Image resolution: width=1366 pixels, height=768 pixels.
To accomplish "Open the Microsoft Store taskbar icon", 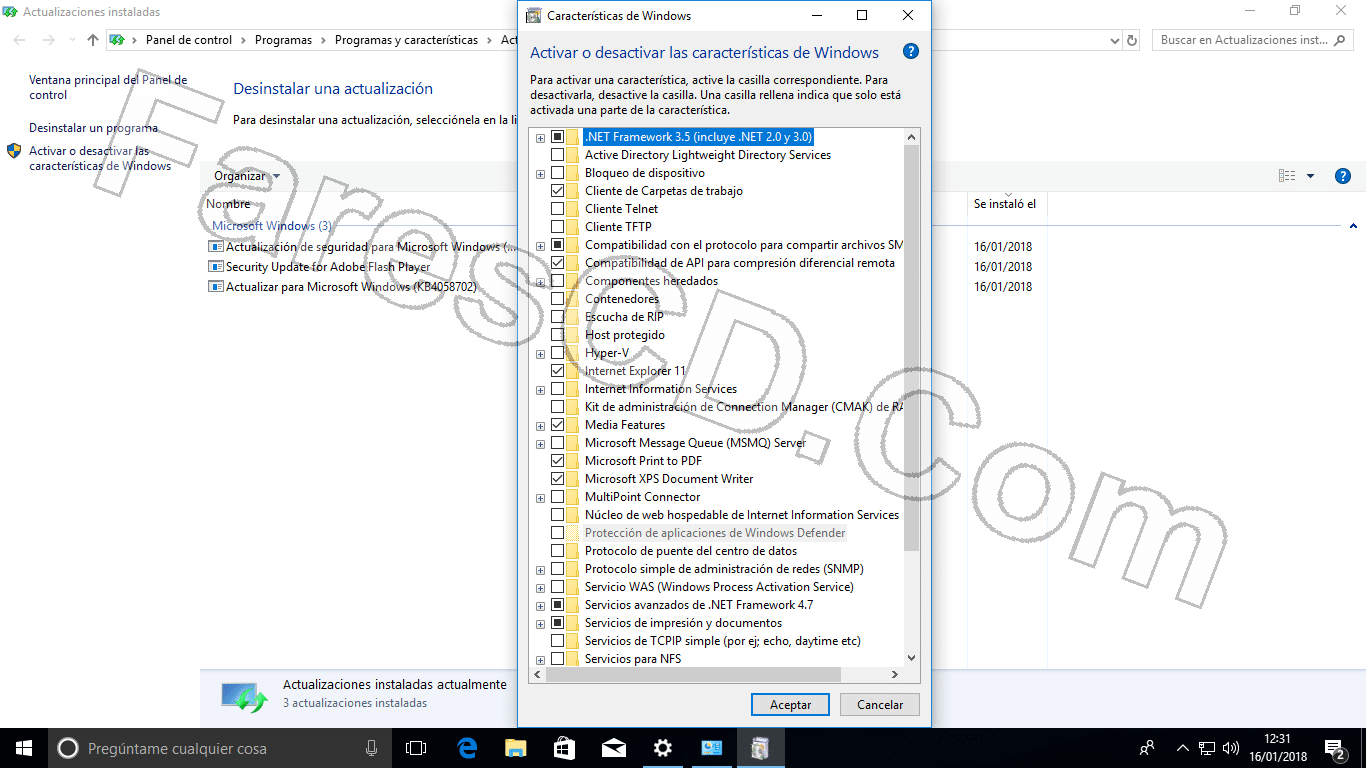I will (x=565, y=748).
